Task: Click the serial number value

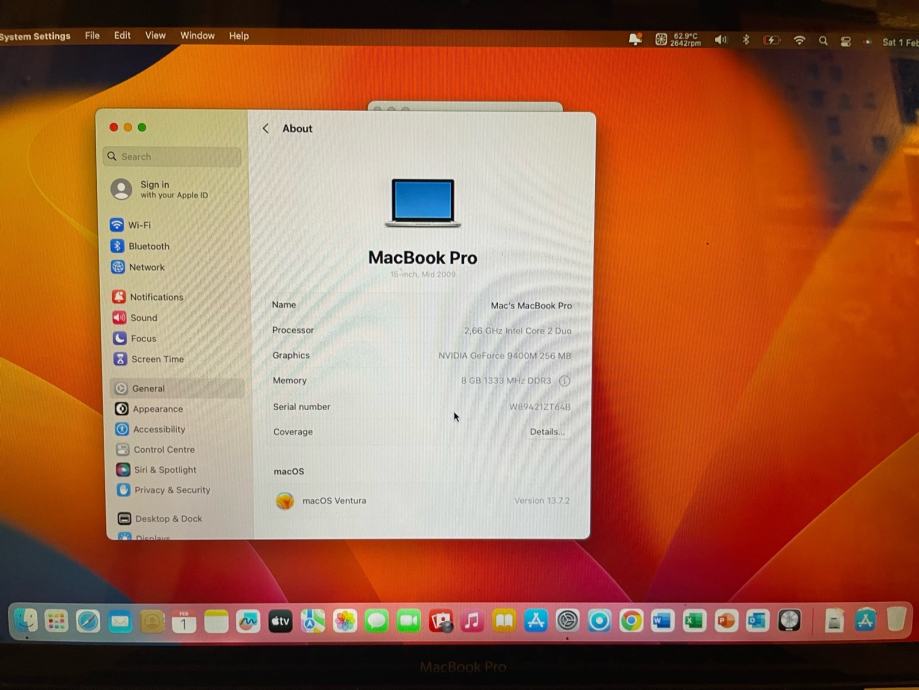Action: (539, 407)
